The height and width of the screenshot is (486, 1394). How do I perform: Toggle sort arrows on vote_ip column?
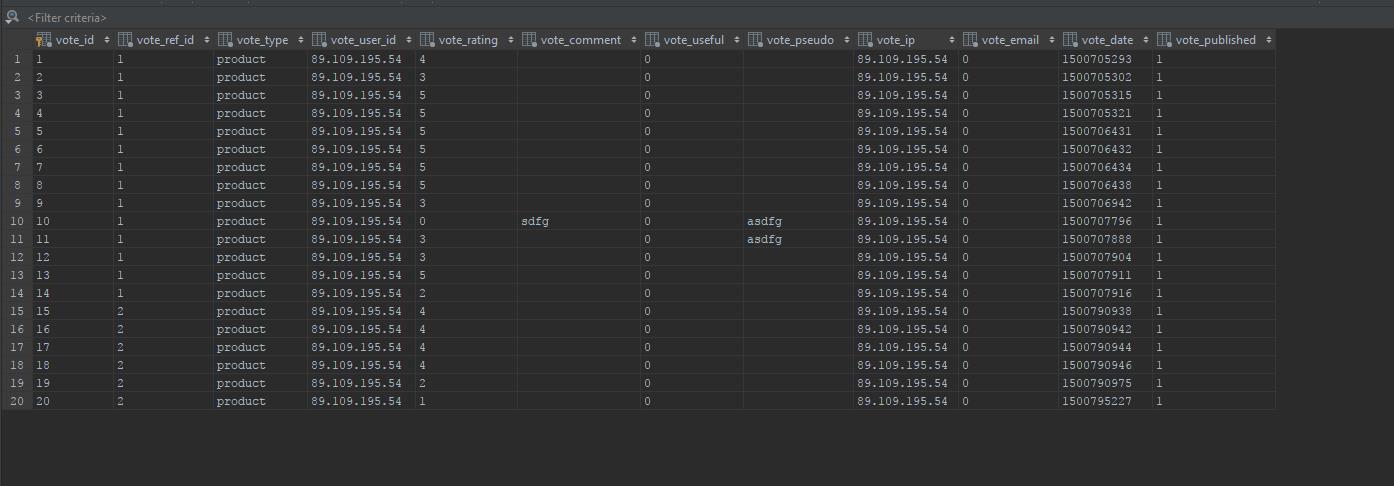[x=952, y=40]
